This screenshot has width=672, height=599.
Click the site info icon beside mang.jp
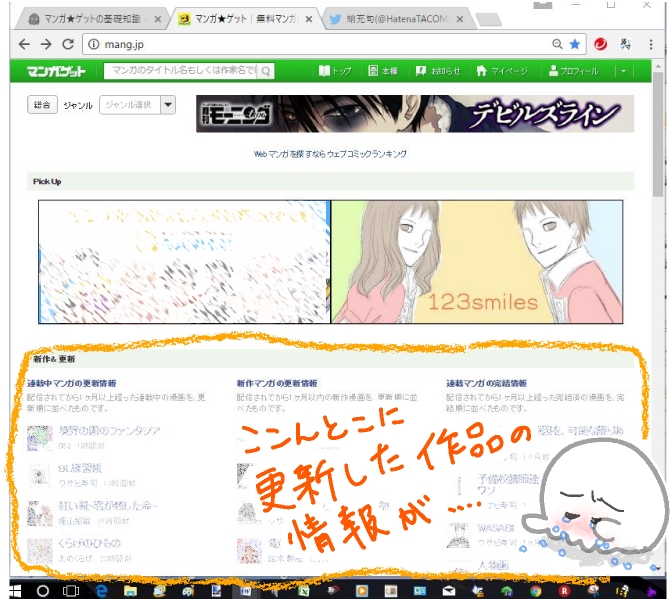(x=93, y=44)
